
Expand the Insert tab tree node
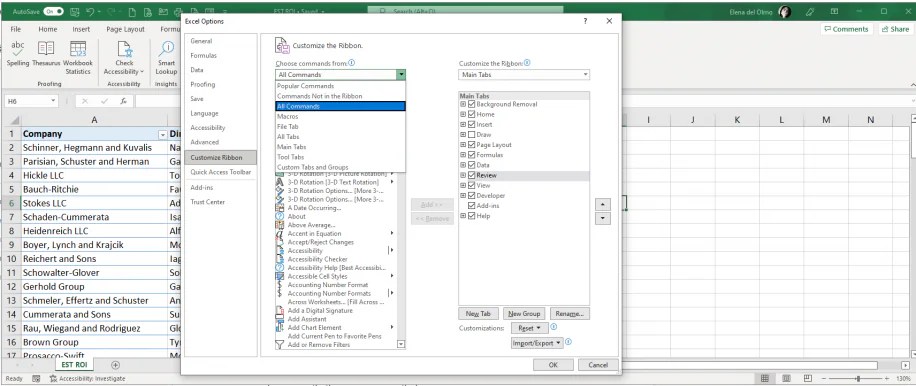coord(463,124)
